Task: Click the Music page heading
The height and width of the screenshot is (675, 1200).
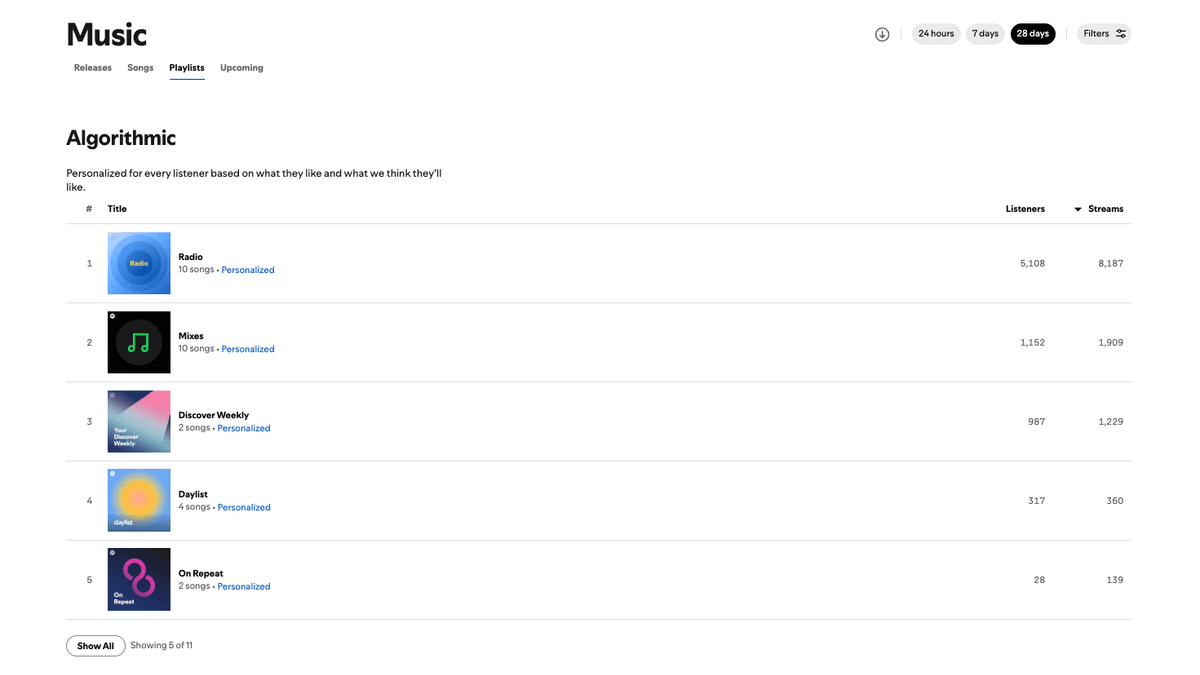Action: (107, 34)
